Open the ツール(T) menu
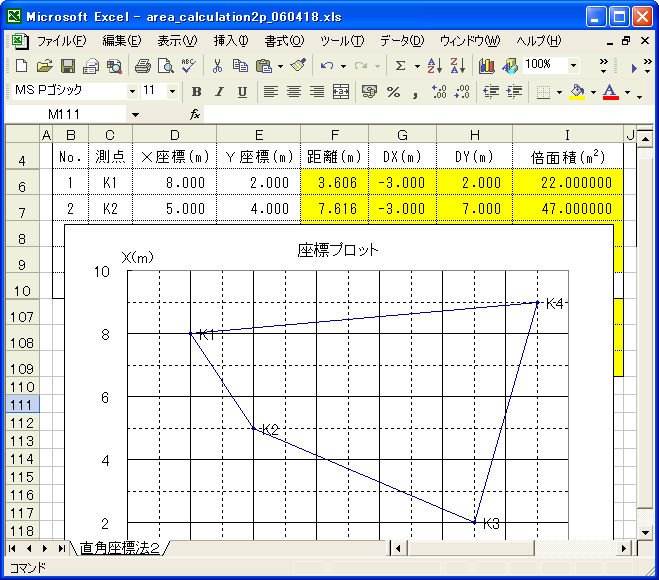This screenshot has width=659, height=580. click(342, 41)
